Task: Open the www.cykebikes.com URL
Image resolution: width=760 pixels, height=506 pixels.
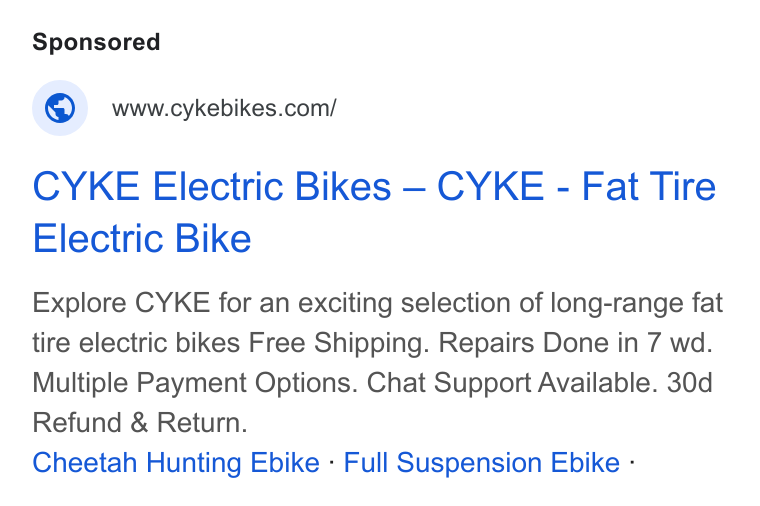Action: coord(224,108)
